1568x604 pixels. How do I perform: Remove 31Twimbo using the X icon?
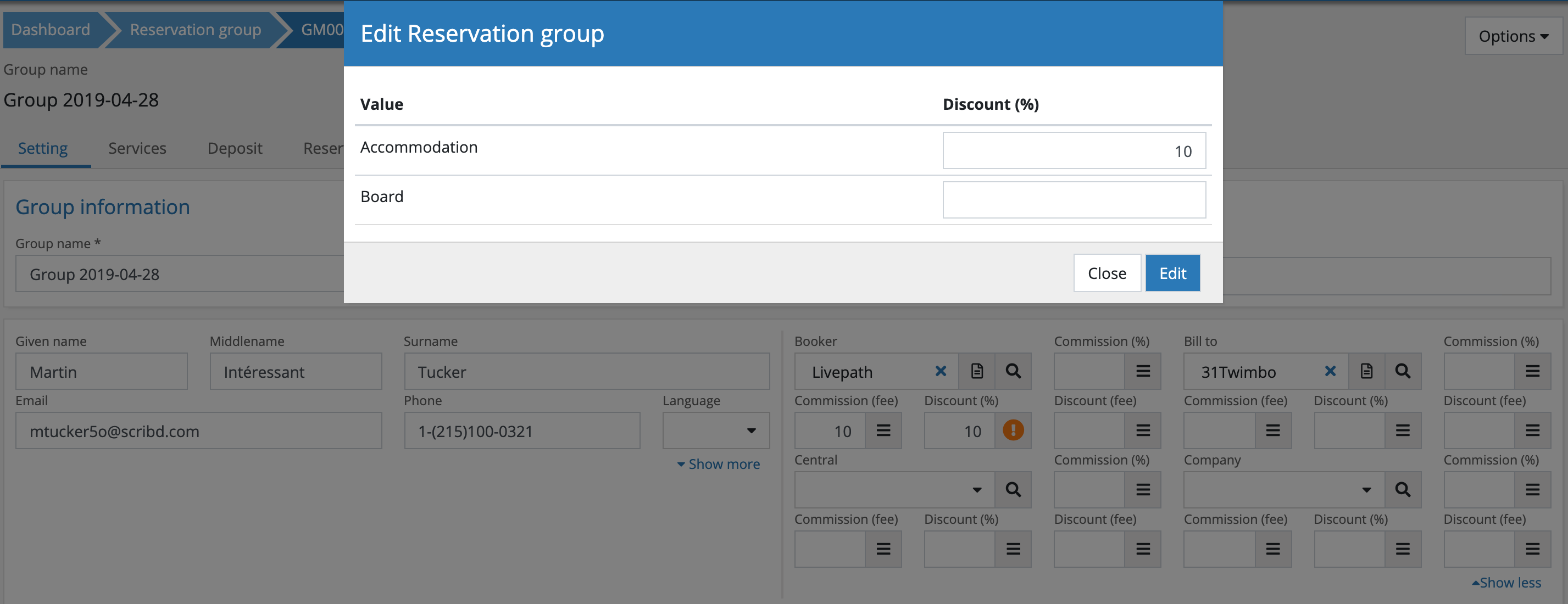coord(1330,371)
